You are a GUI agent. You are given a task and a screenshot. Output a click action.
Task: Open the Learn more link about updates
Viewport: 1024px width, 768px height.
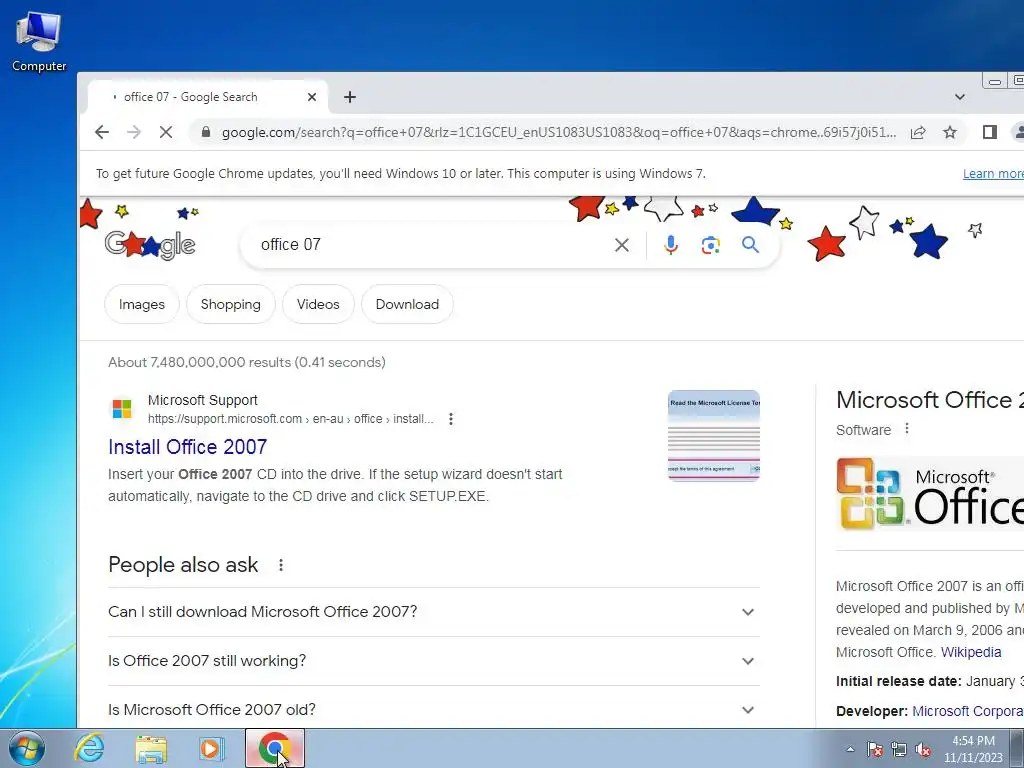(x=993, y=174)
